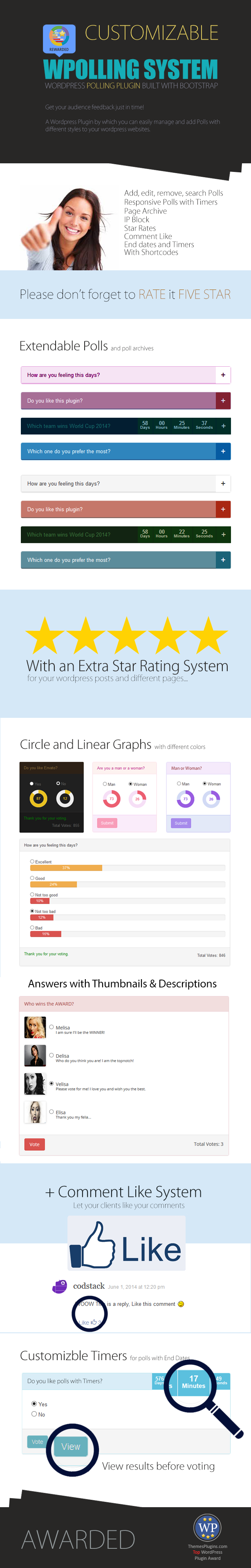Click the first yellow rating star
The image size is (251, 1568).
tap(45, 635)
